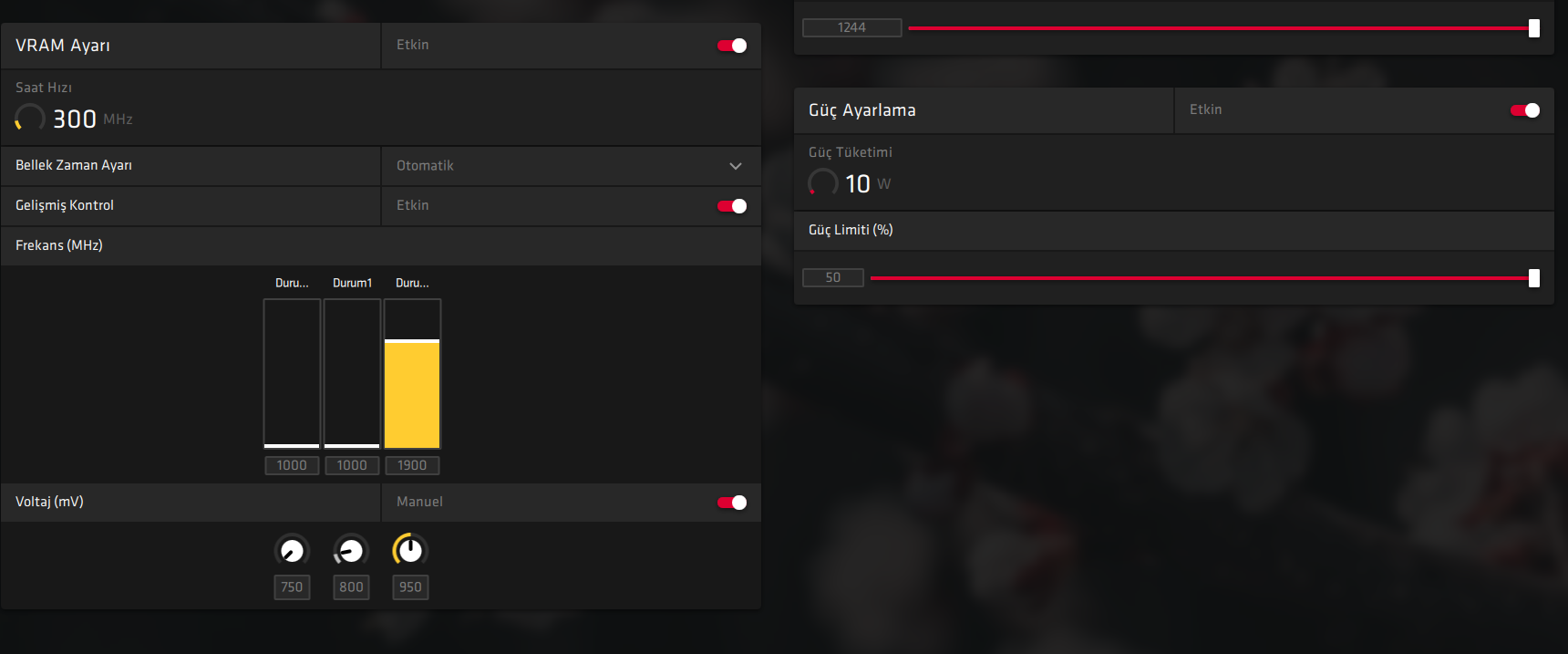Image resolution: width=1568 pixels, height=654 pixels.
Task: Click the voltage knob above the 800 field
Action: click(x=351, y=551)
